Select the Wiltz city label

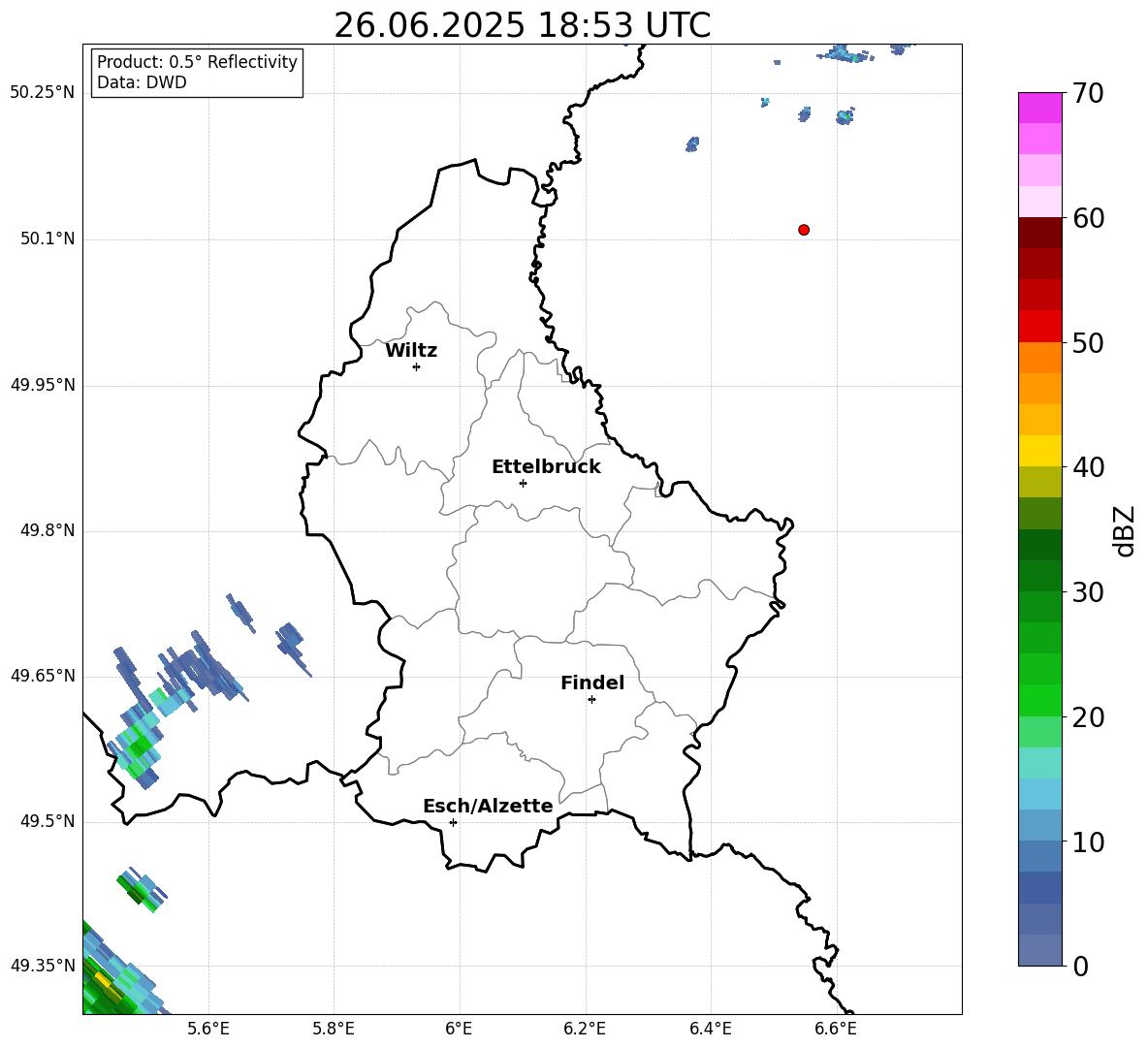(x=411, y=351)
